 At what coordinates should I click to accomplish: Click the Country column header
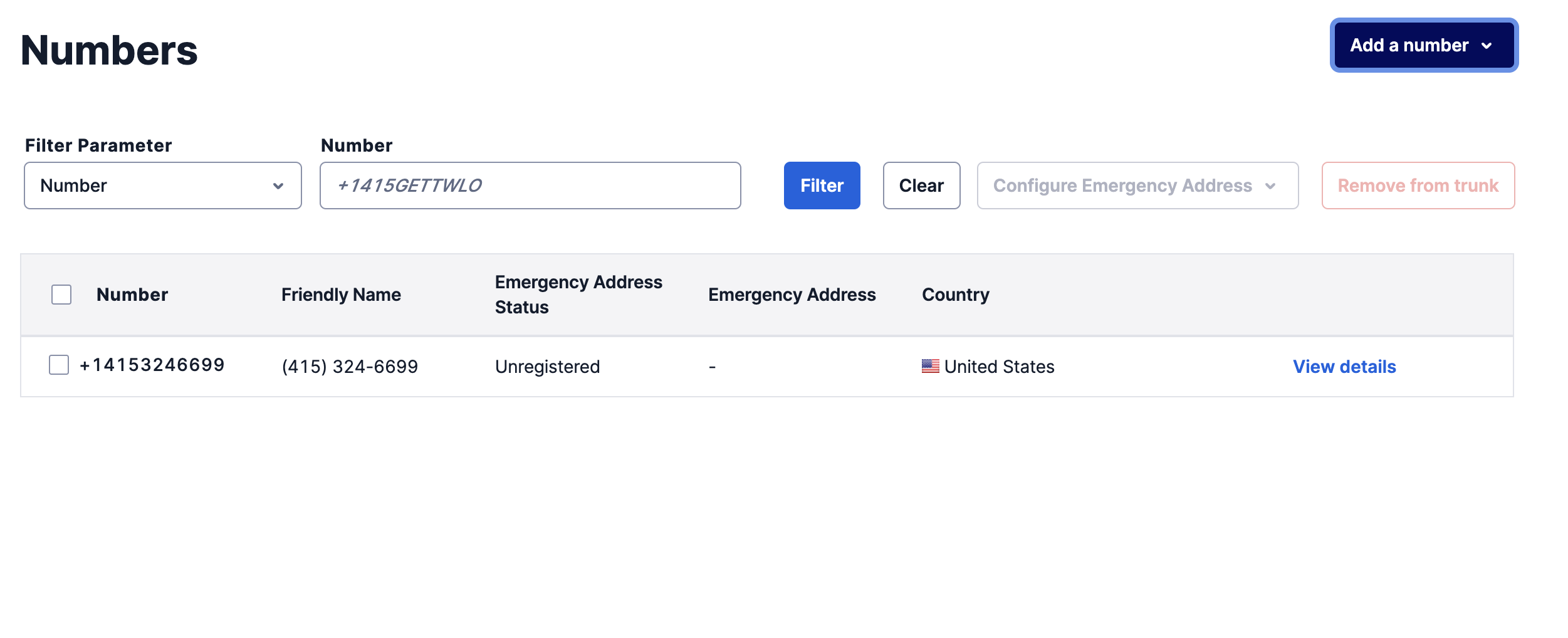[956, 294]
